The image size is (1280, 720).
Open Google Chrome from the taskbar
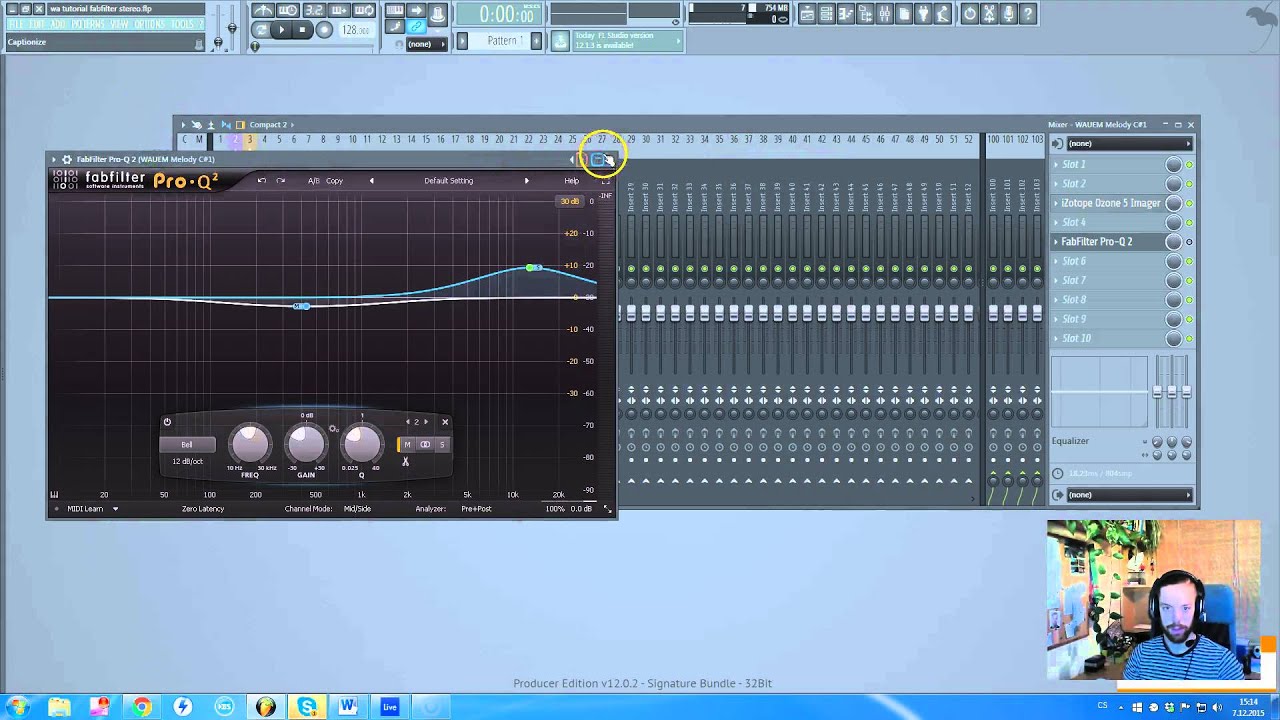click(141, 707)
